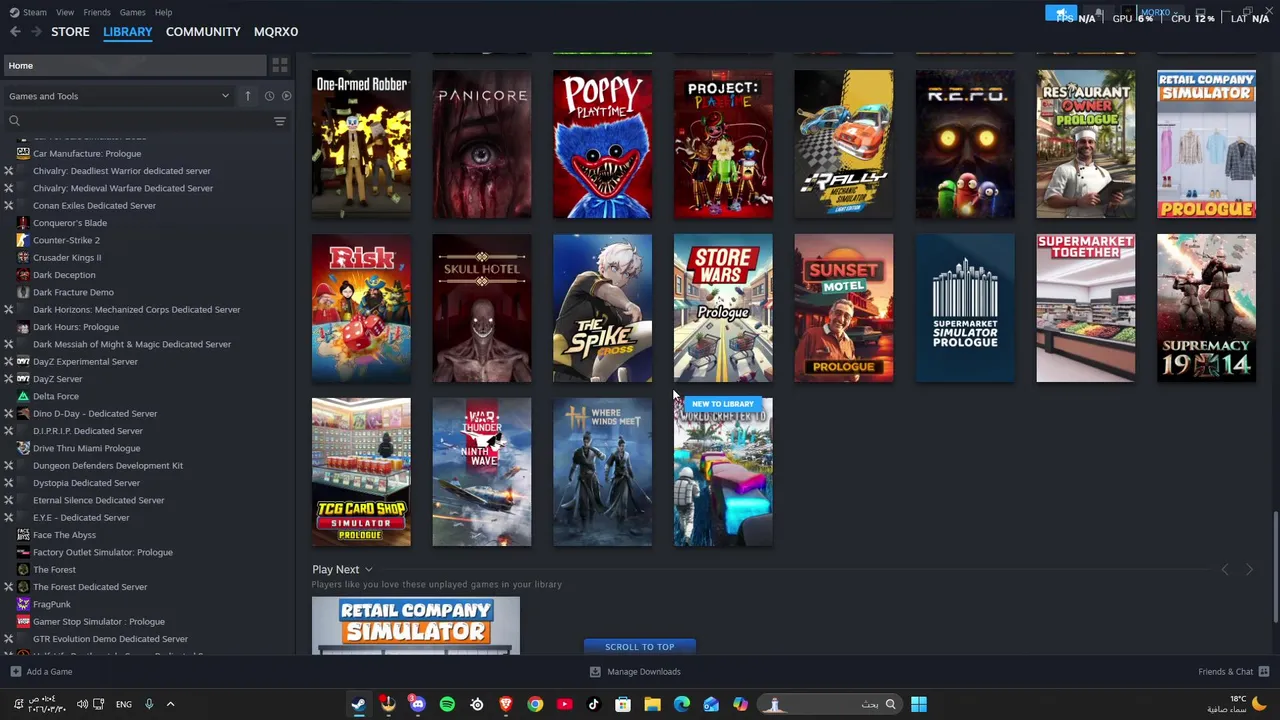Open the Help menu
The image size is (1280, 720).
click(x=163, y=12)
